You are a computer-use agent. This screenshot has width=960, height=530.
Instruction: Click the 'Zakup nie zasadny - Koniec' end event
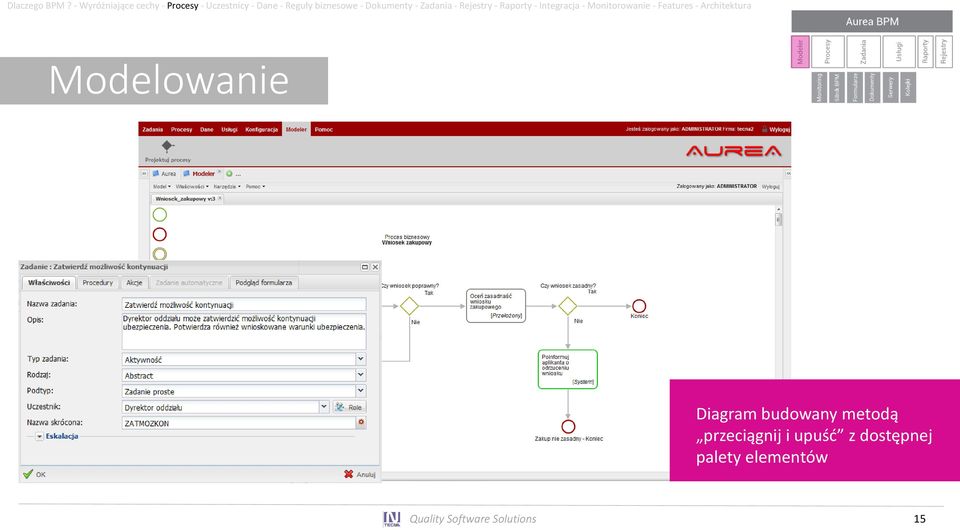tap(568, 427)
